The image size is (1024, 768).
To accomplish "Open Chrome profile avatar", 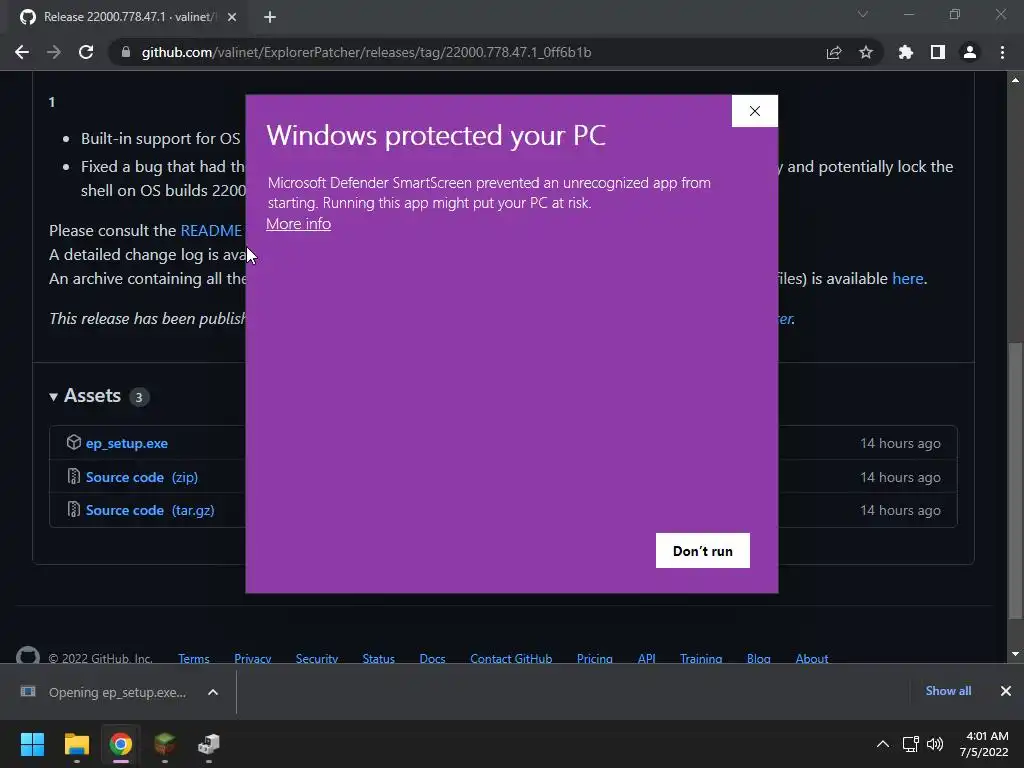I will pyautogui.click(x=970, y=52).
